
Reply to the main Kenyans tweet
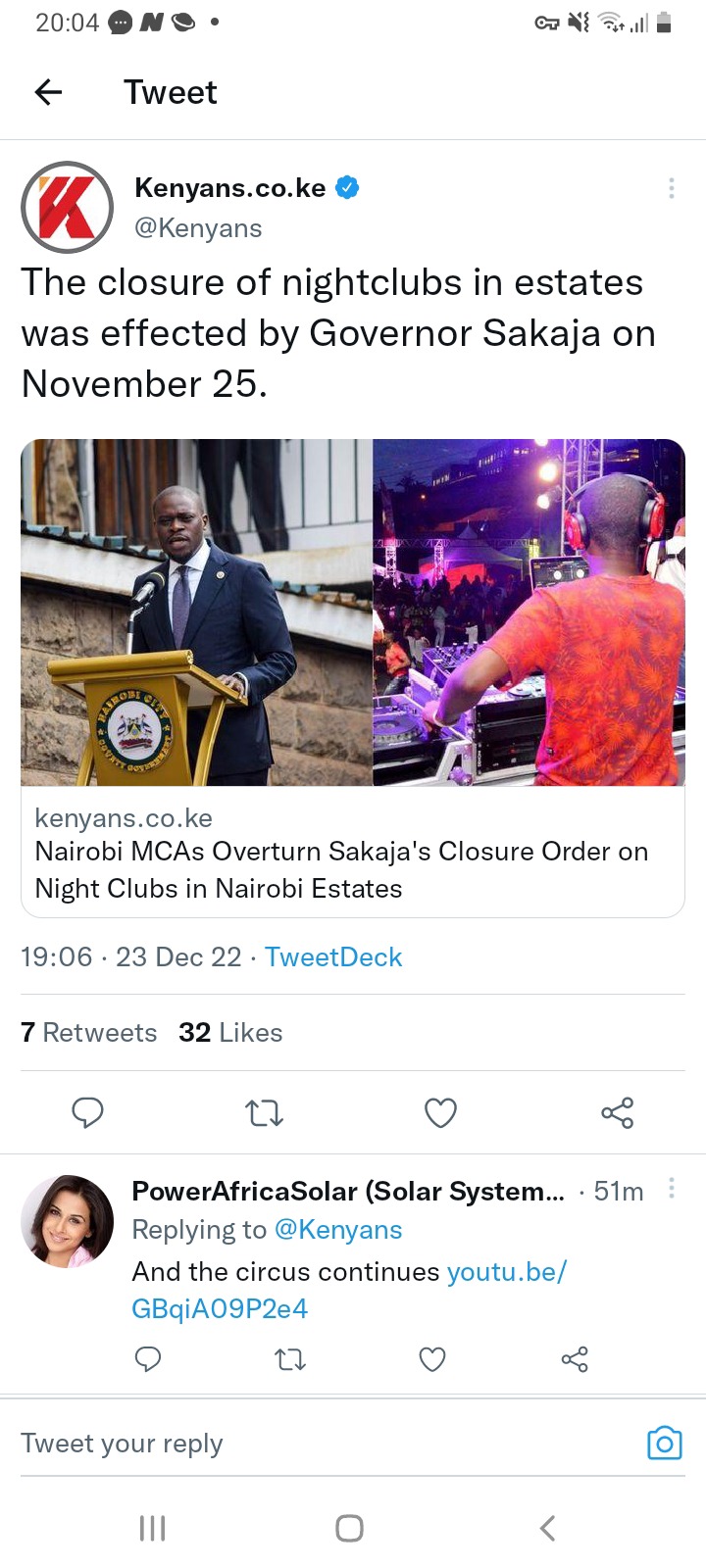click(87, 1113)
